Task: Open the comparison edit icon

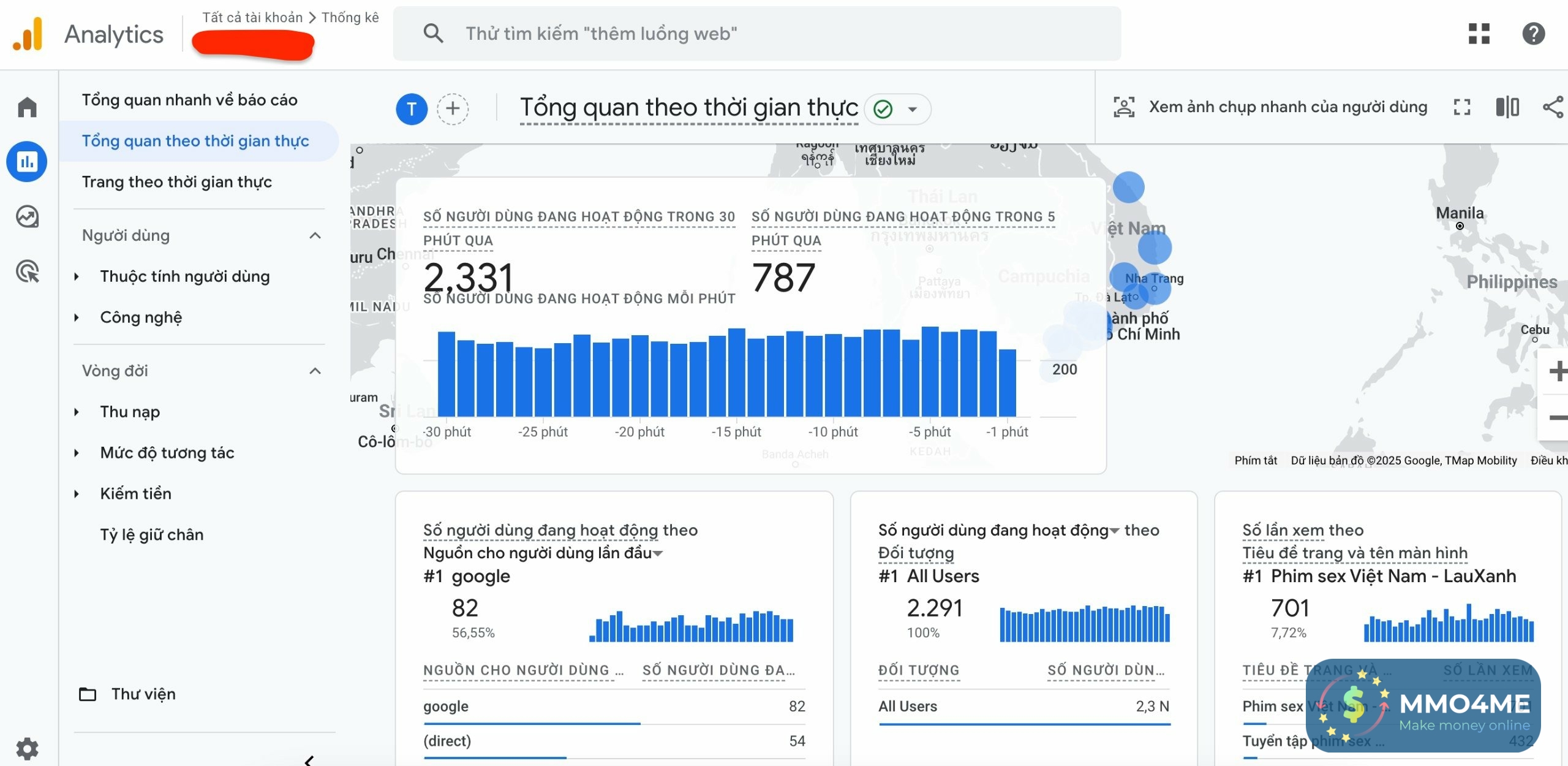Action: (1507, 107)
